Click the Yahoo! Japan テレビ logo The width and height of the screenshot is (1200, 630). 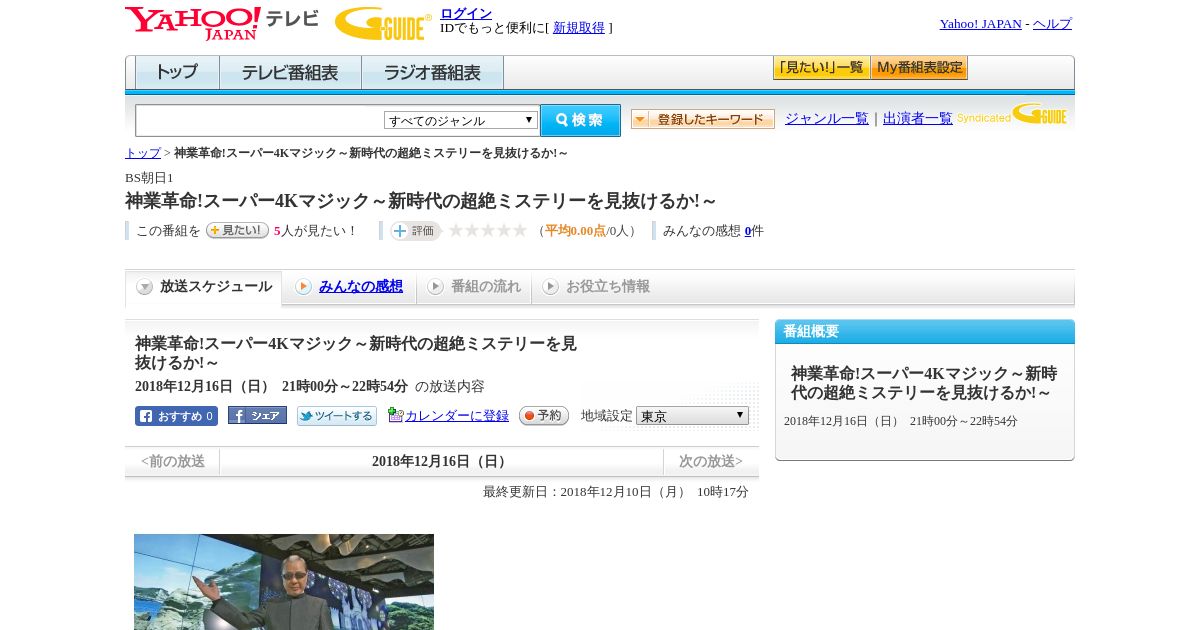tap(221, 23)
